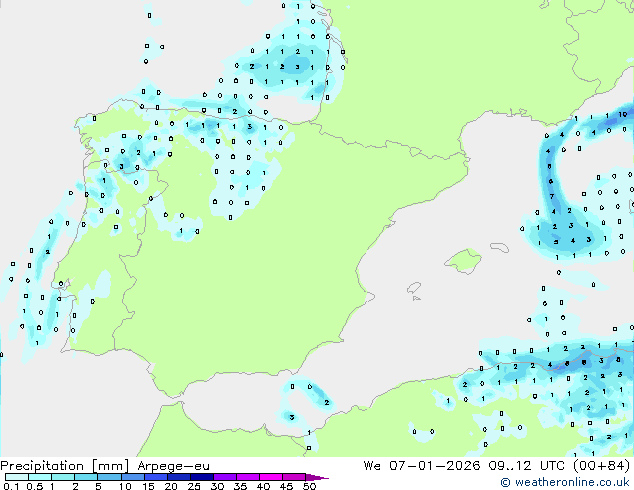
Task: Pick the 45–50 mm legend color swatch
Action: [294, 477]
